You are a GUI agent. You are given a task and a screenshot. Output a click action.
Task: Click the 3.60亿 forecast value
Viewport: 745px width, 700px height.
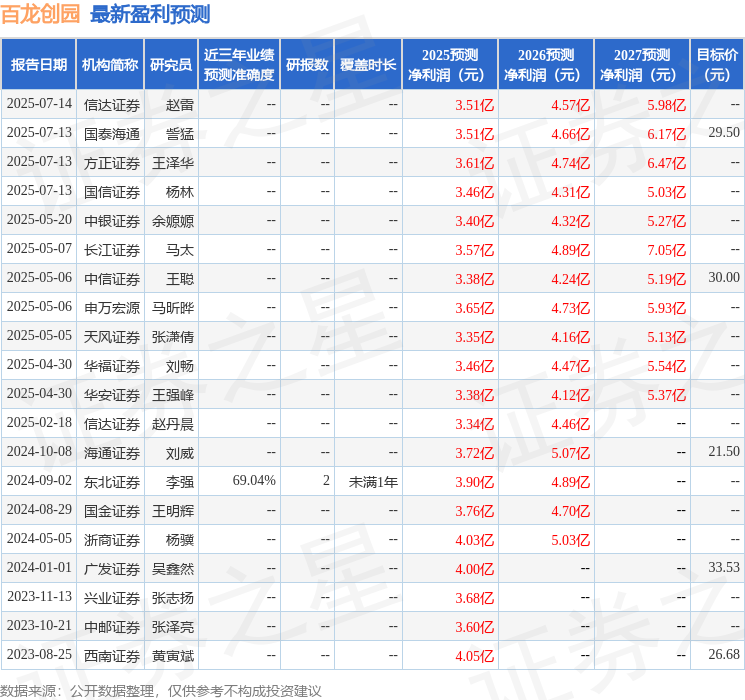(x=474, y=627)
